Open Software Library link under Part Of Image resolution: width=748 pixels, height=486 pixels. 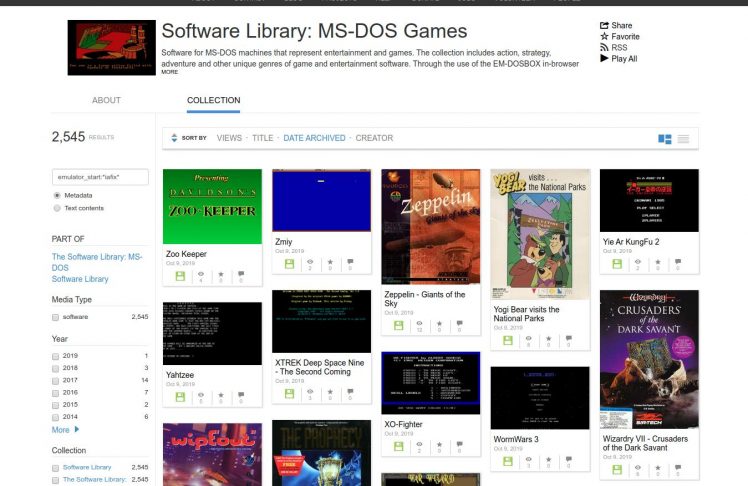[x=80, y=279]
